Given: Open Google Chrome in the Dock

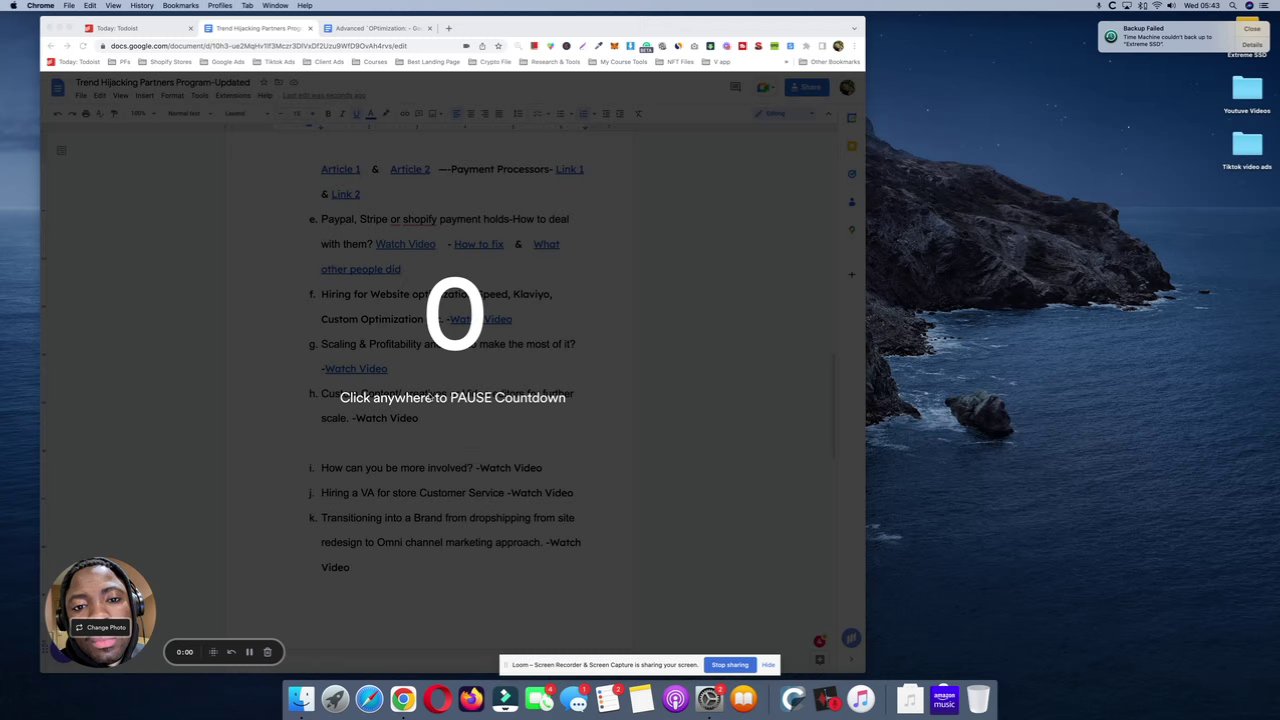Looking at the screenshot, I should [x=403, y=698].
